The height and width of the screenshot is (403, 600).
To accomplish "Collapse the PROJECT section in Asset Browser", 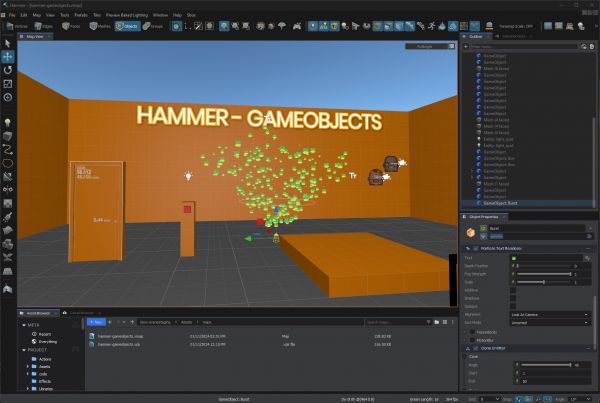I will tap(24, 350).
